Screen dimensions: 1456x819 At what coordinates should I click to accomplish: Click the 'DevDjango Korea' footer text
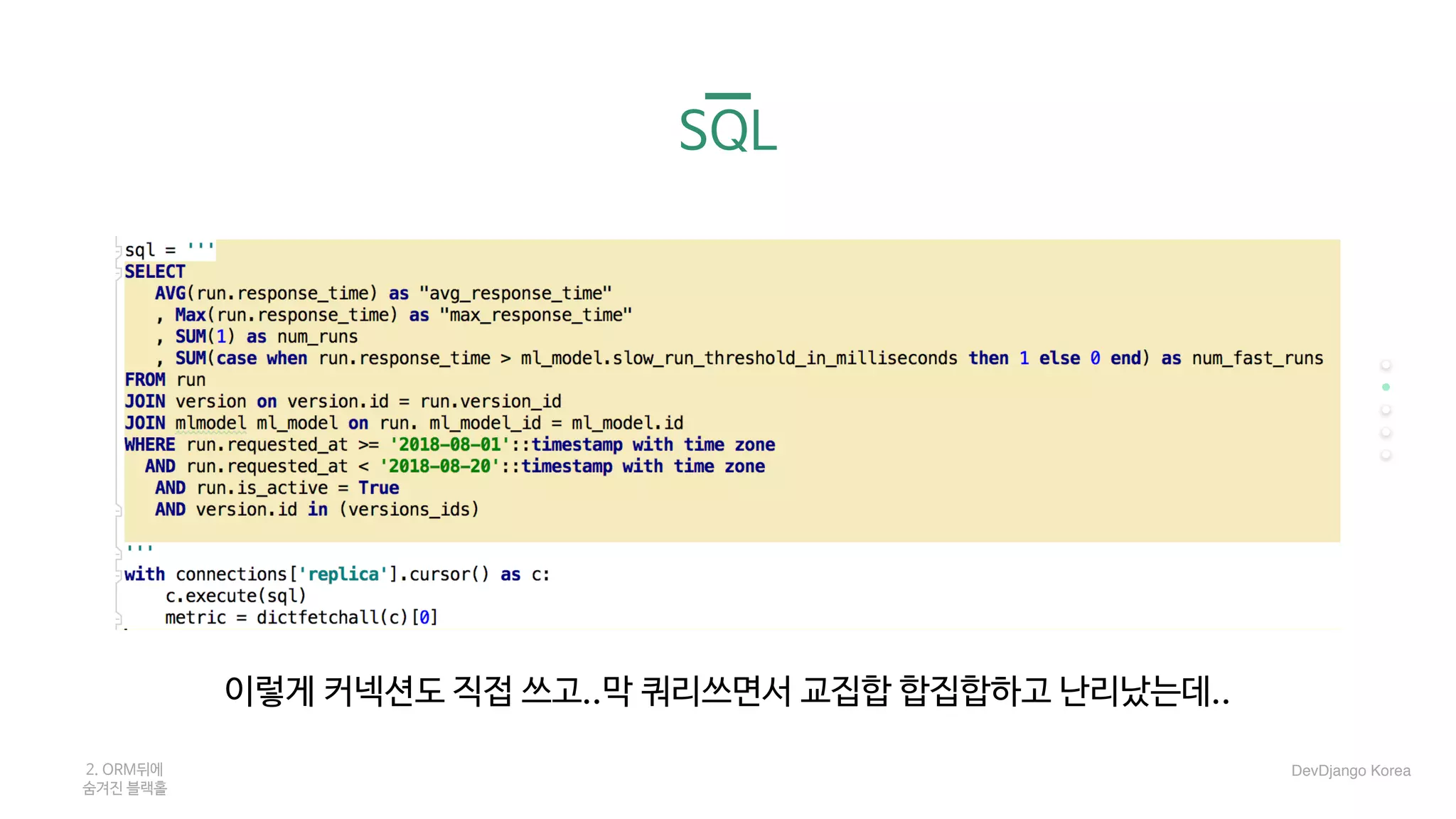[x=1351, y=771]
